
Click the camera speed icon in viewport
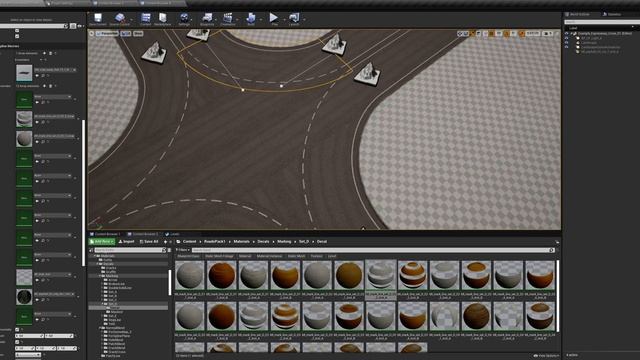coord(549,33)
